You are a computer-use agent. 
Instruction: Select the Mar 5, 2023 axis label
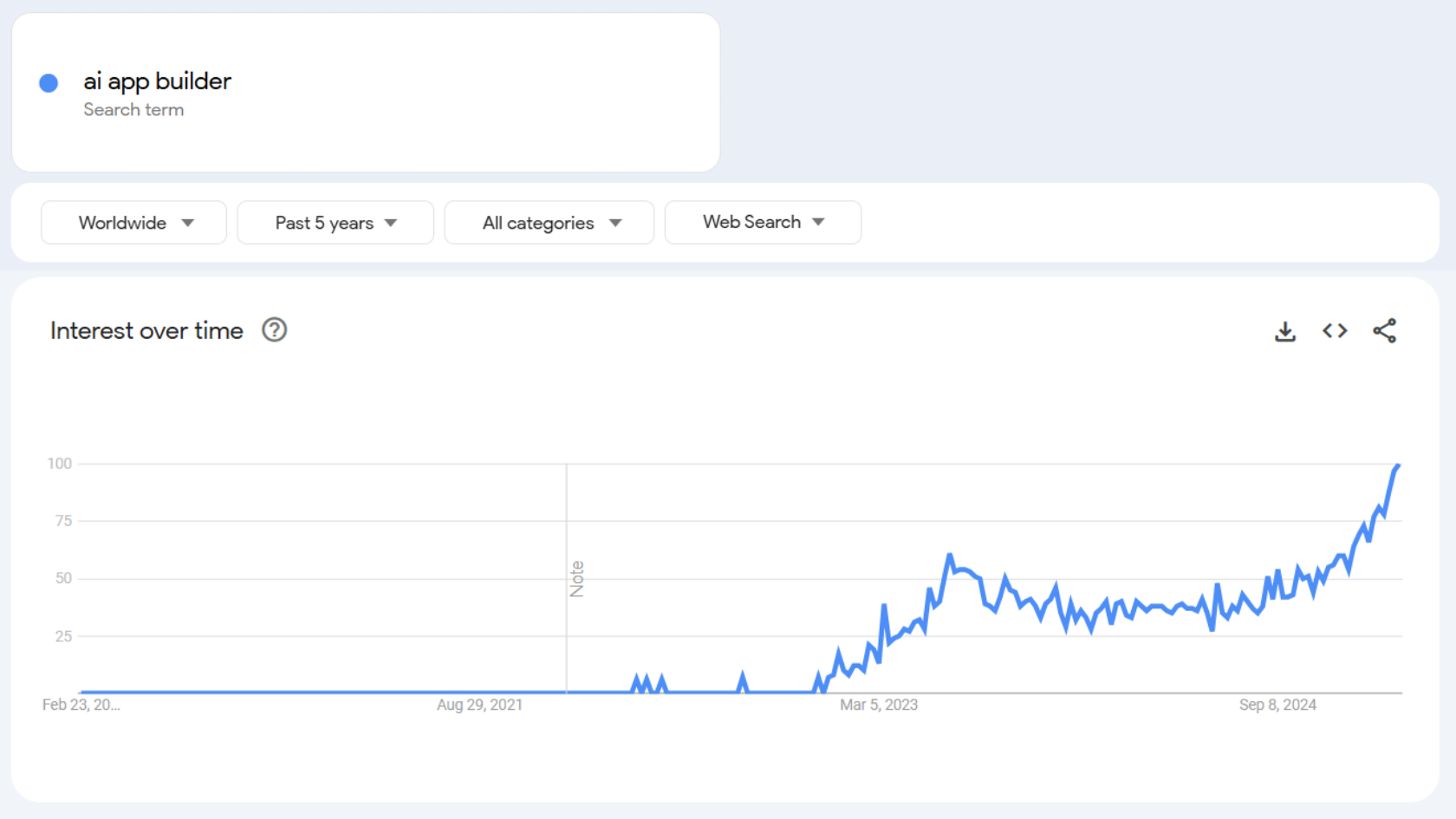[878, 705]
